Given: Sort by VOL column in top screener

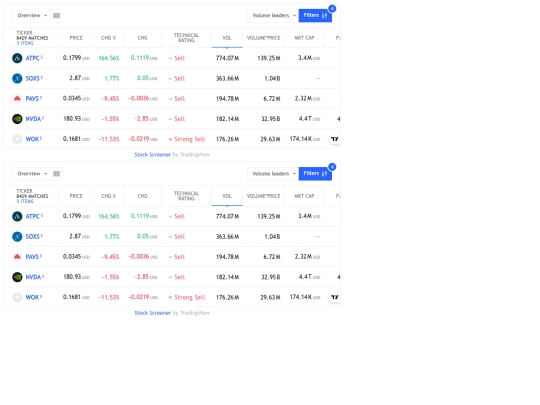Looking at the screenshot, I should click(x=227, y=38).
